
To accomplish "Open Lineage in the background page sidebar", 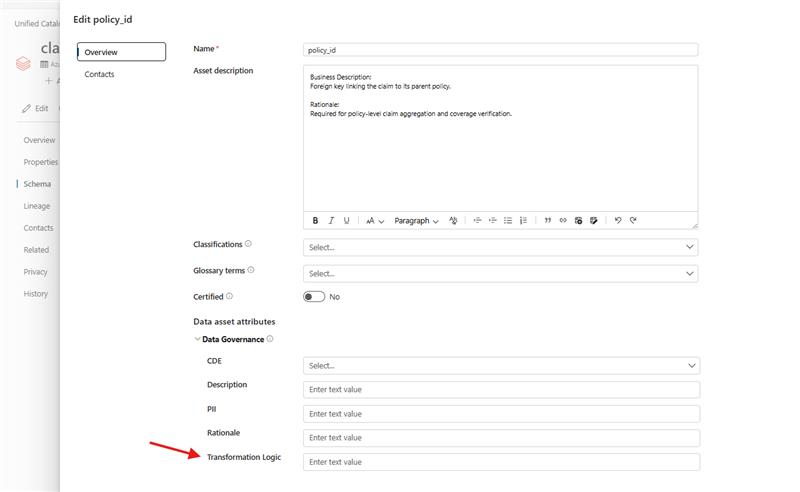I will pyautogui.click(x=37, y=206).
